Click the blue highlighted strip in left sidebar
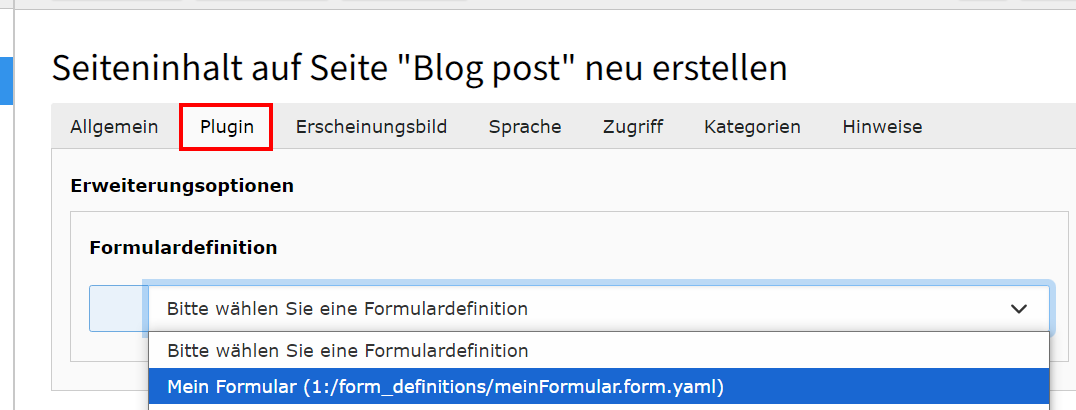The height and width of the screenshot is (410, 1076). pos(5,80)
